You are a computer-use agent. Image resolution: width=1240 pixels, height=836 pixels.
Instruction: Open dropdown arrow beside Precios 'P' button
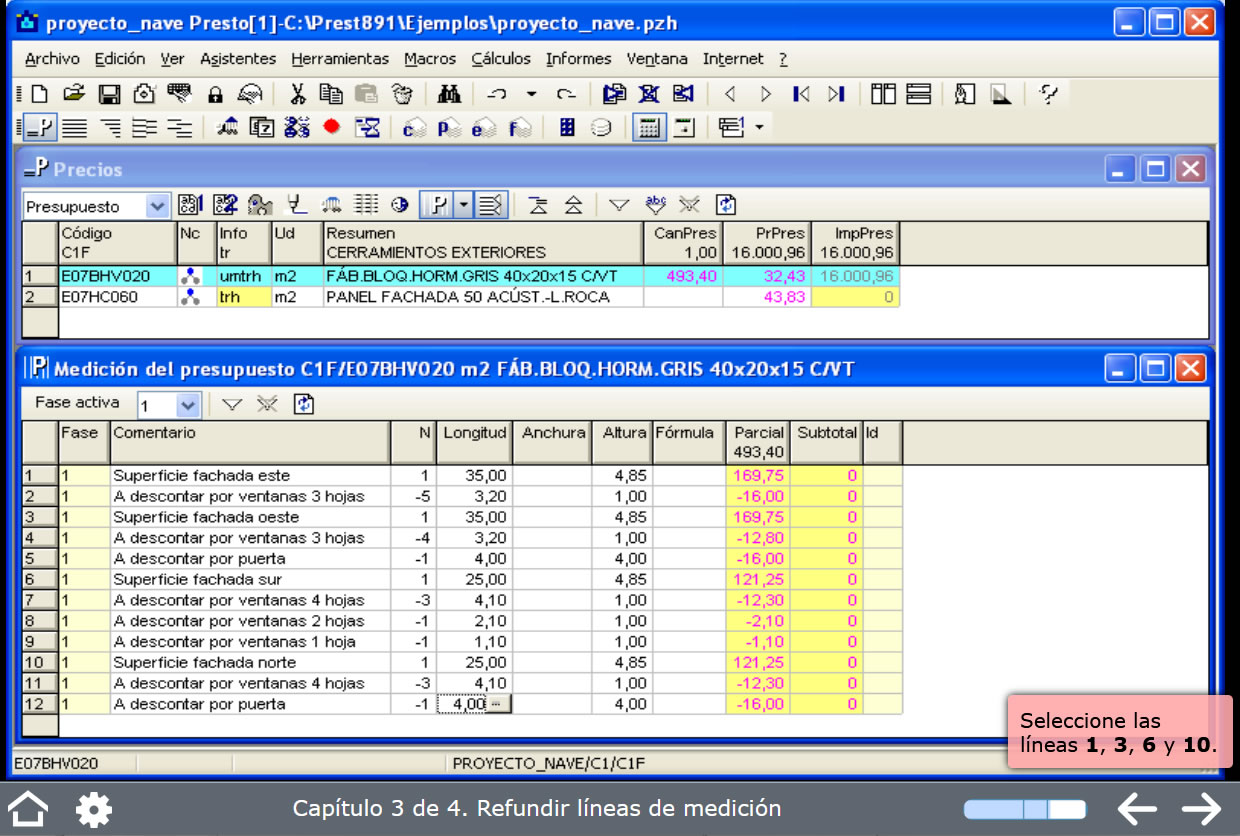point(463,205)
